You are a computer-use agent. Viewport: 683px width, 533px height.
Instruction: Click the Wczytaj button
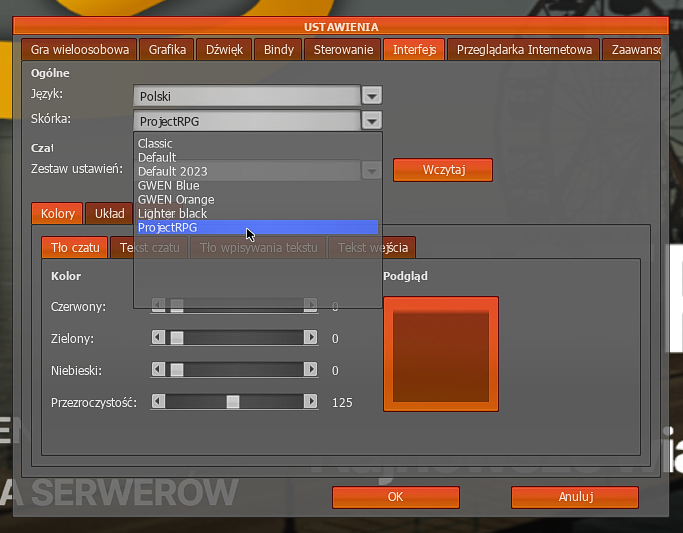443,170
